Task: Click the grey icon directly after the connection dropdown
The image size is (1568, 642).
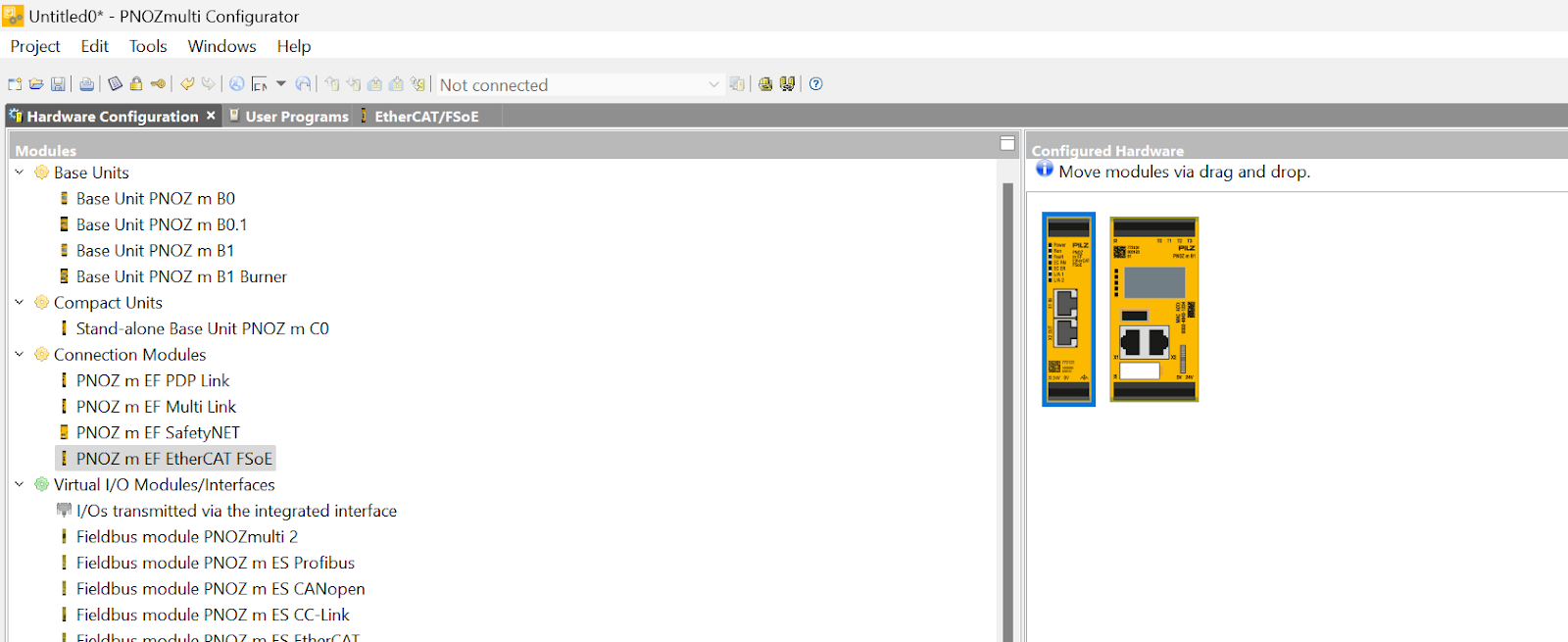Action: (x=737, y=84)
